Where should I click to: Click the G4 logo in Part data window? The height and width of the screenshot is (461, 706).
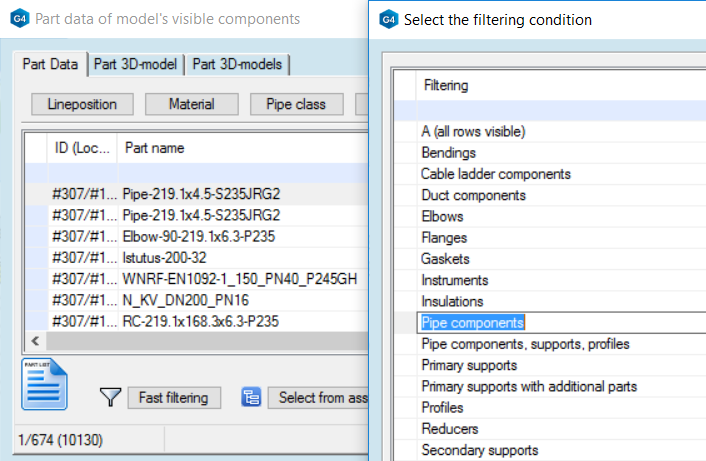[18, 19]
